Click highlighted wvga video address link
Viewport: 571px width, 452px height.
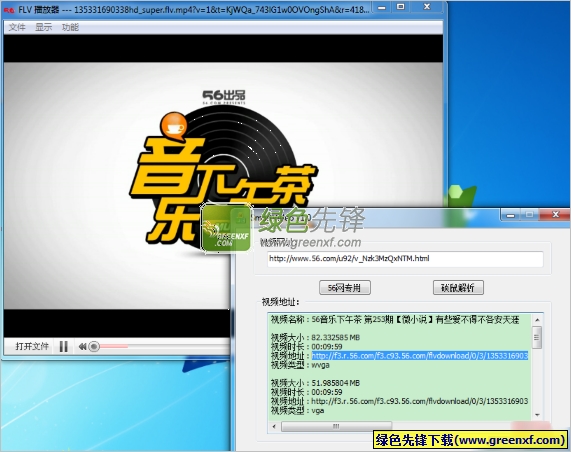click(x=420, y=355)
